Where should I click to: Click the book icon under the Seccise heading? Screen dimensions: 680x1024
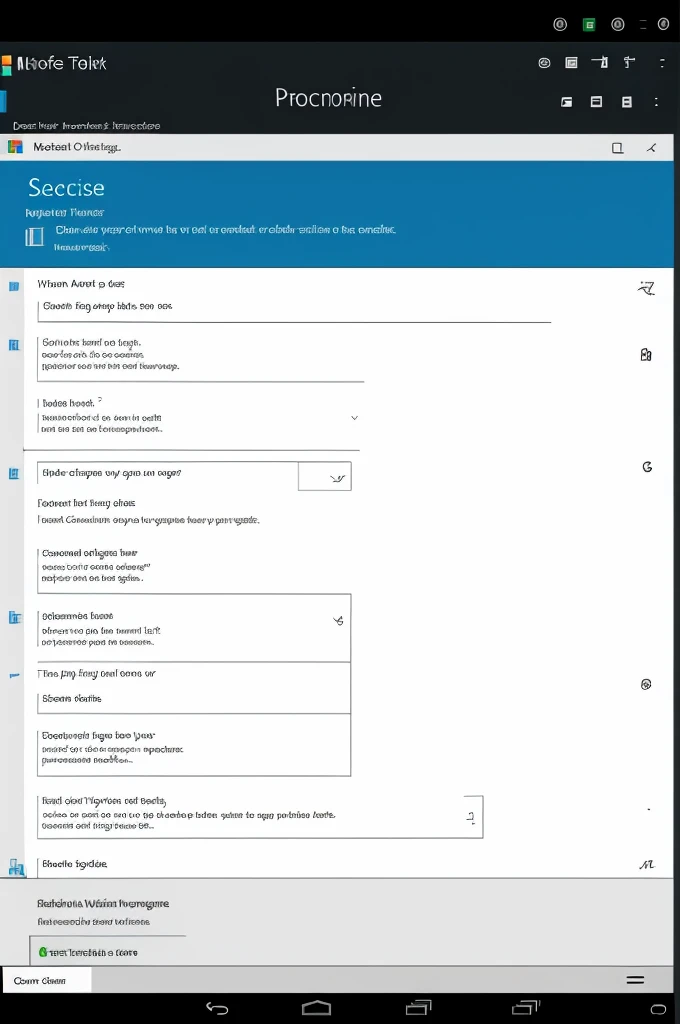pyautogui.click(x=34, y=236)
